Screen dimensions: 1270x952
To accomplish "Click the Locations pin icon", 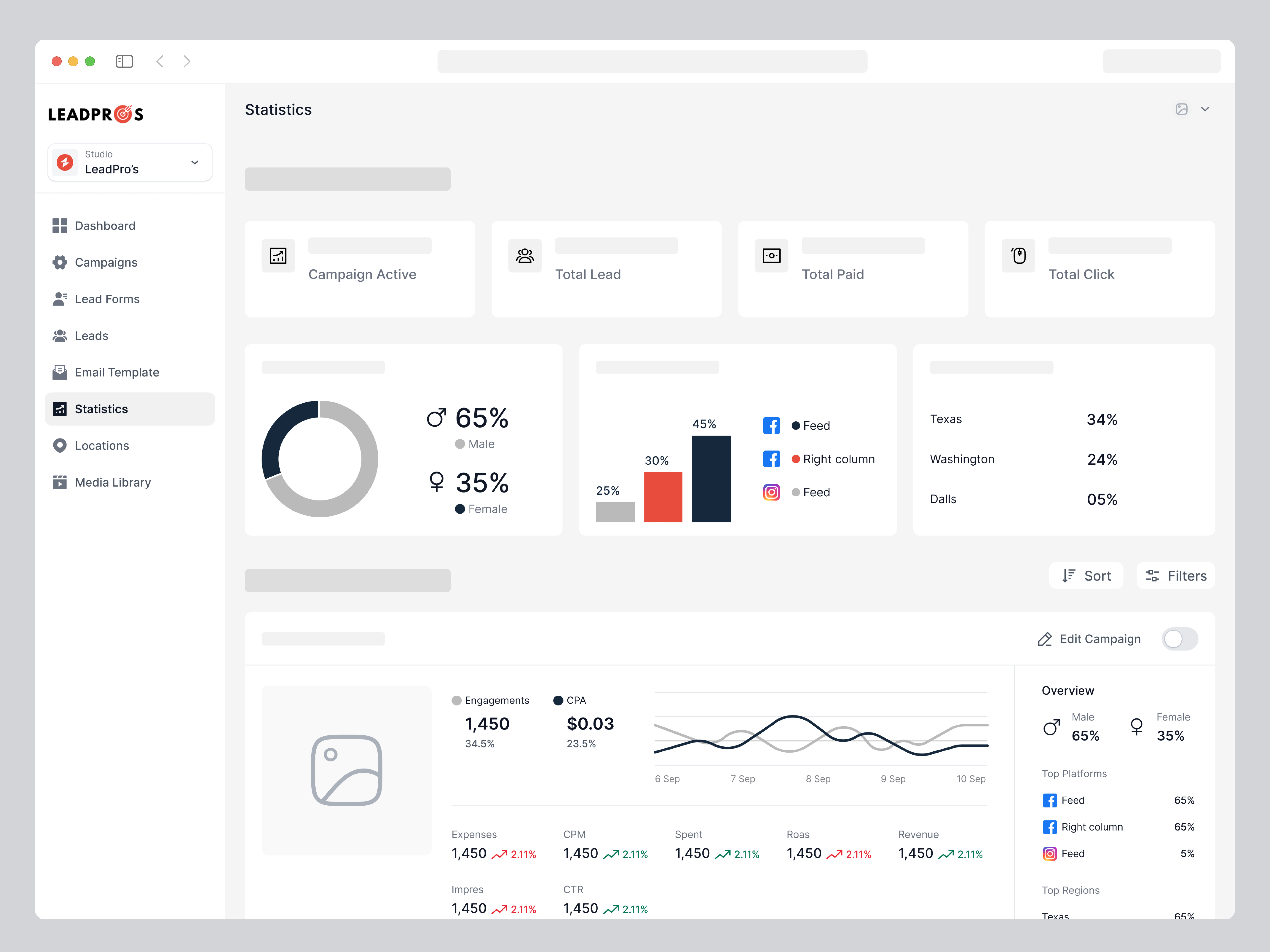I will tap(60, 445).
